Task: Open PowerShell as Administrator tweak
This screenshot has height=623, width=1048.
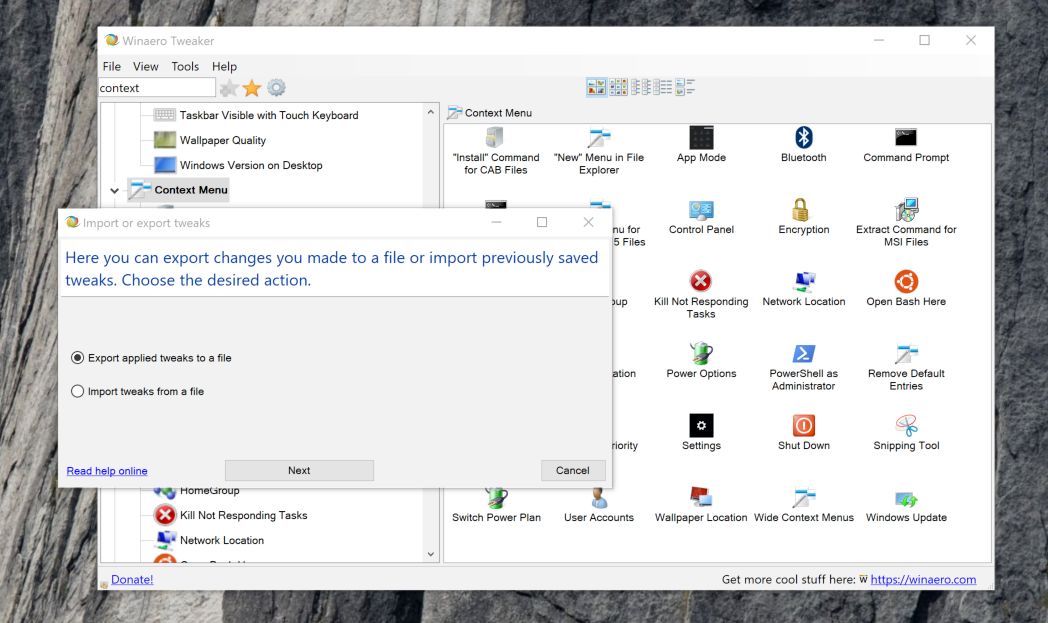Action: coord(803,367)
